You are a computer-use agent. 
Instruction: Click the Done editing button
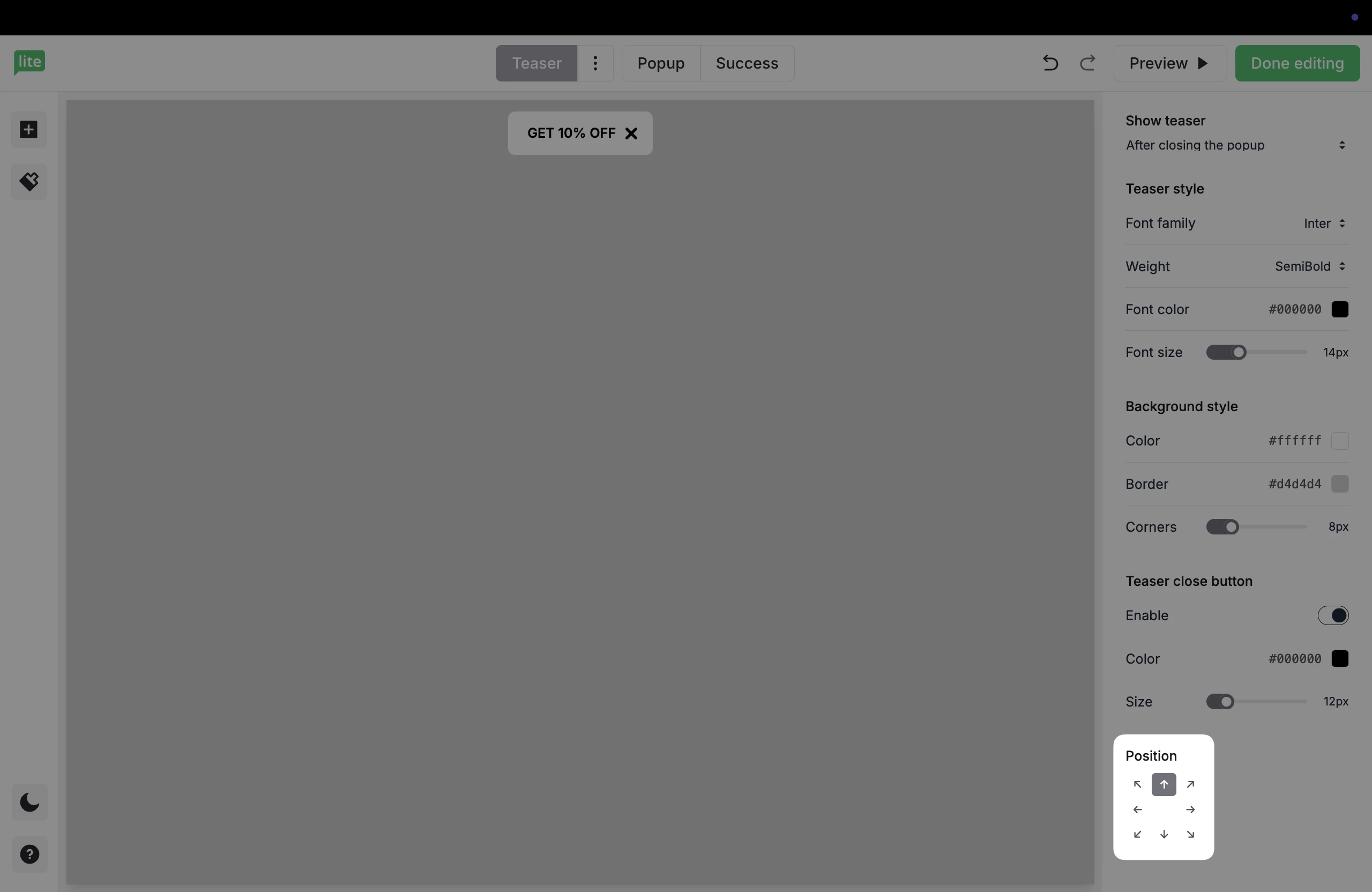coord(1296,63)
